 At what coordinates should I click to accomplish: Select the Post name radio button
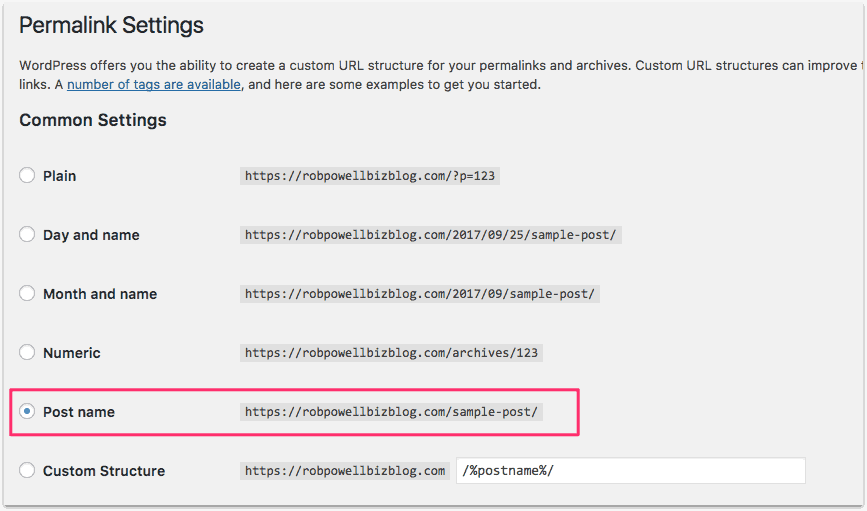pyautogui.click(x=27, y=412)
